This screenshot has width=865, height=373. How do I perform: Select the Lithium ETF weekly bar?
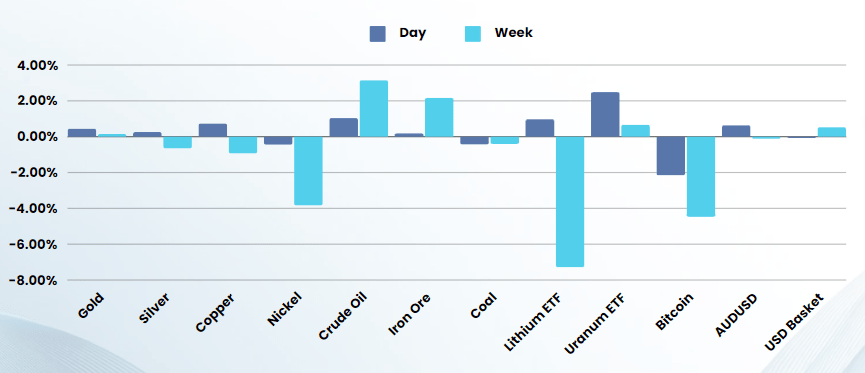pyautogui.click(x=570, y=201)
